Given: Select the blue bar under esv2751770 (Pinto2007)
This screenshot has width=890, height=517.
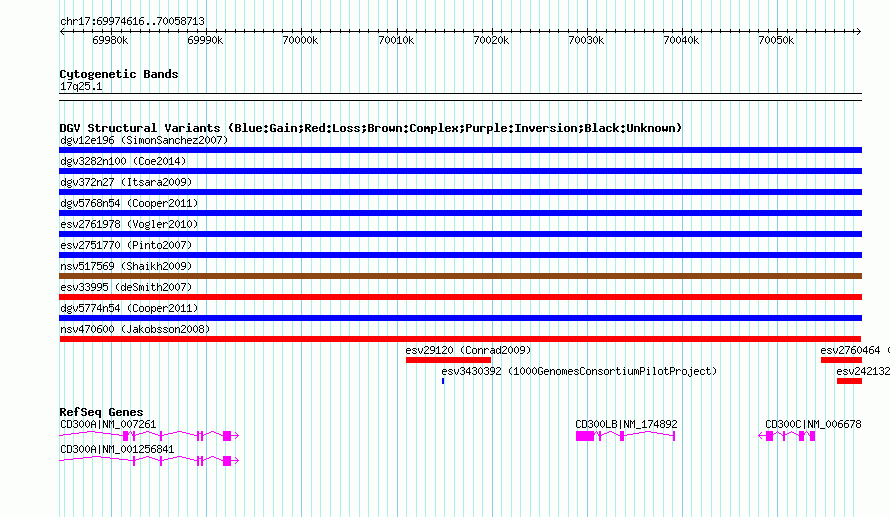Looking at the screenshot, I should [x=460, y=255].
